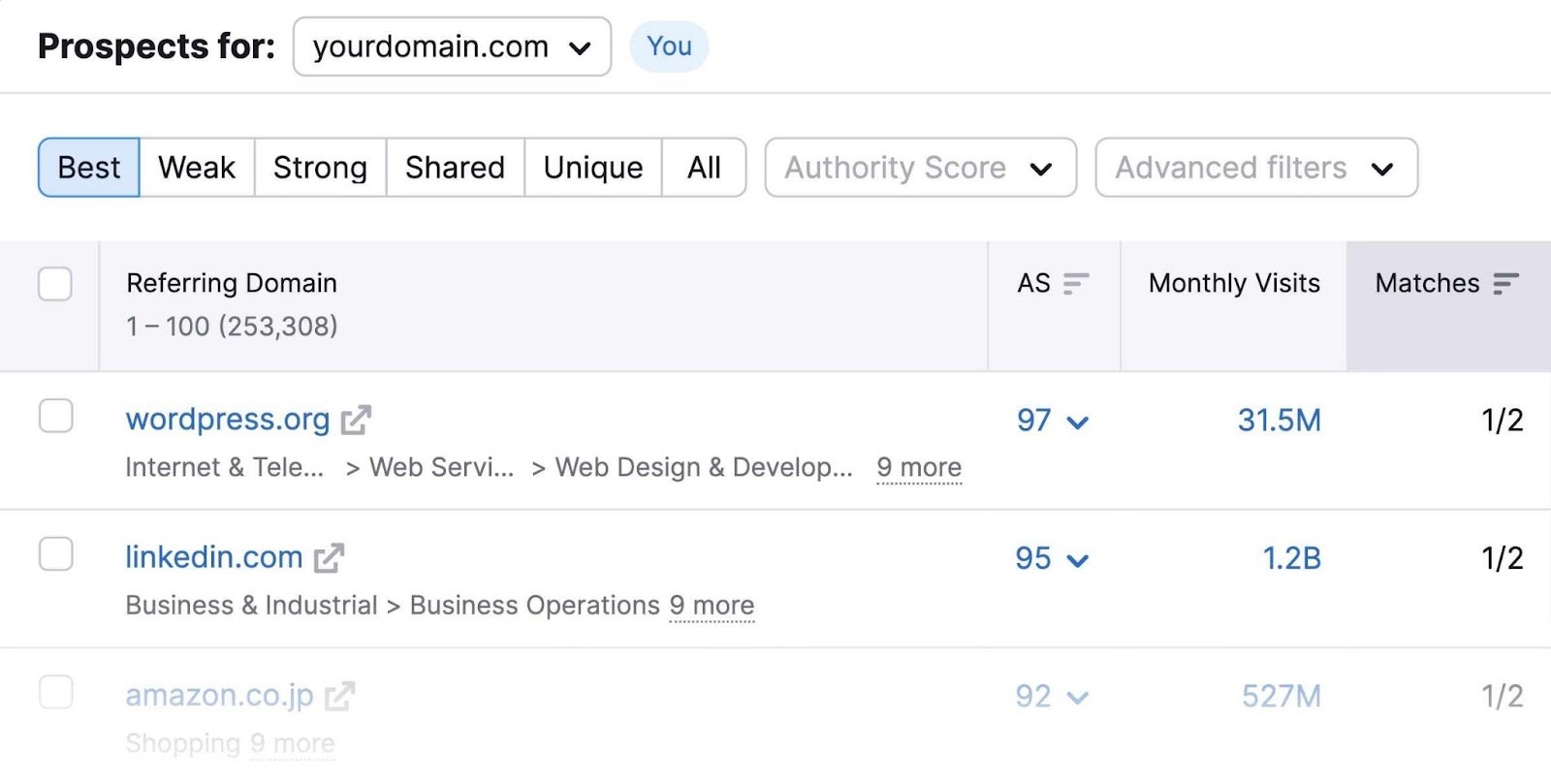Expand authority score 97 chevron
The width and height of the screenshot is (1551, 784).
(x=1077, y=422)
